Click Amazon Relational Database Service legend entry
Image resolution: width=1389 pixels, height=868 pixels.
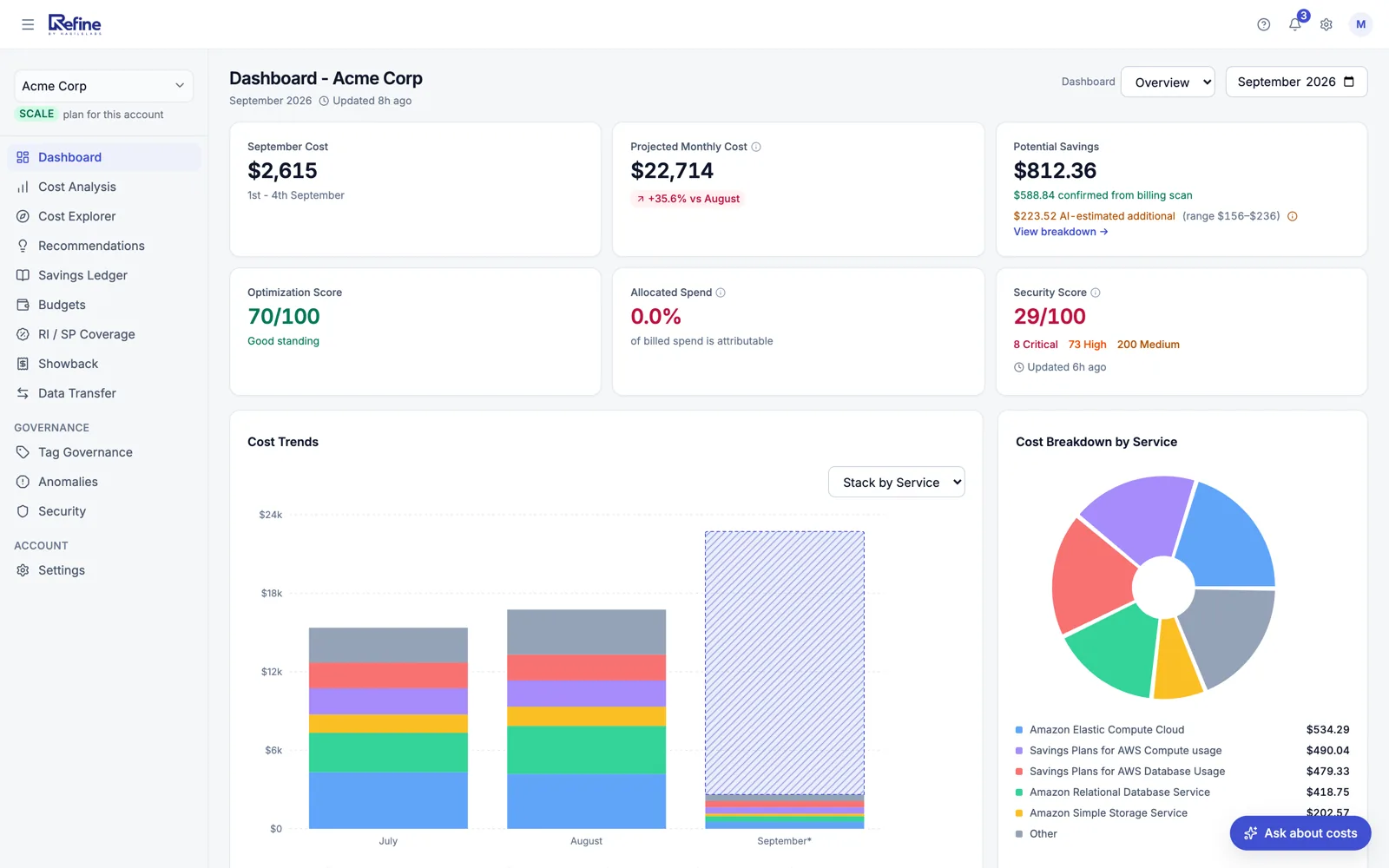click(1119, 792)
